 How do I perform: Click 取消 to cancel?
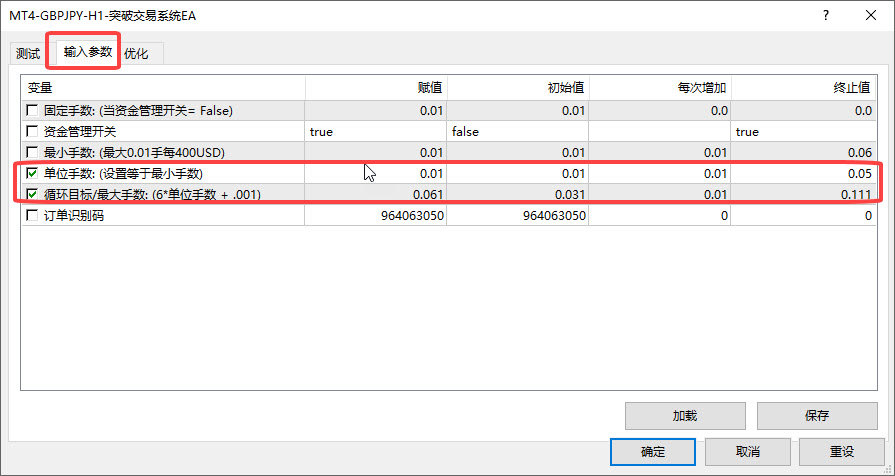pos(747,451)
